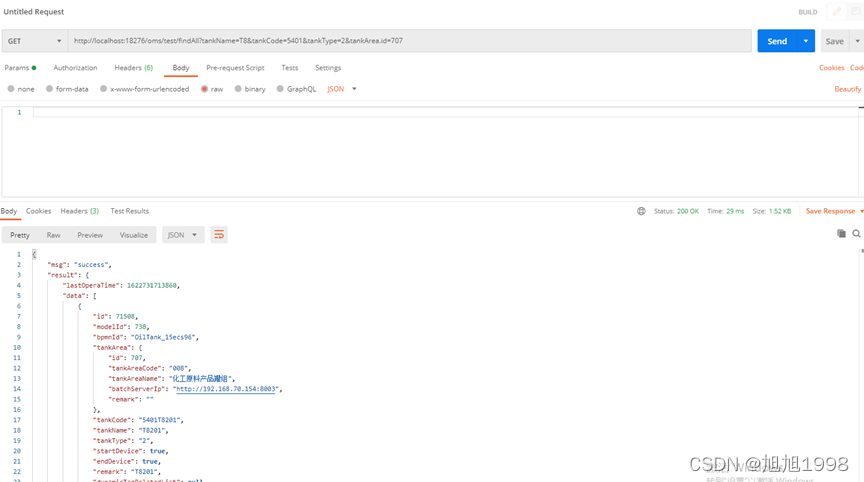Open the Send button dropdown arrow
The image size is (864, 482).
(x=806, y=41)
